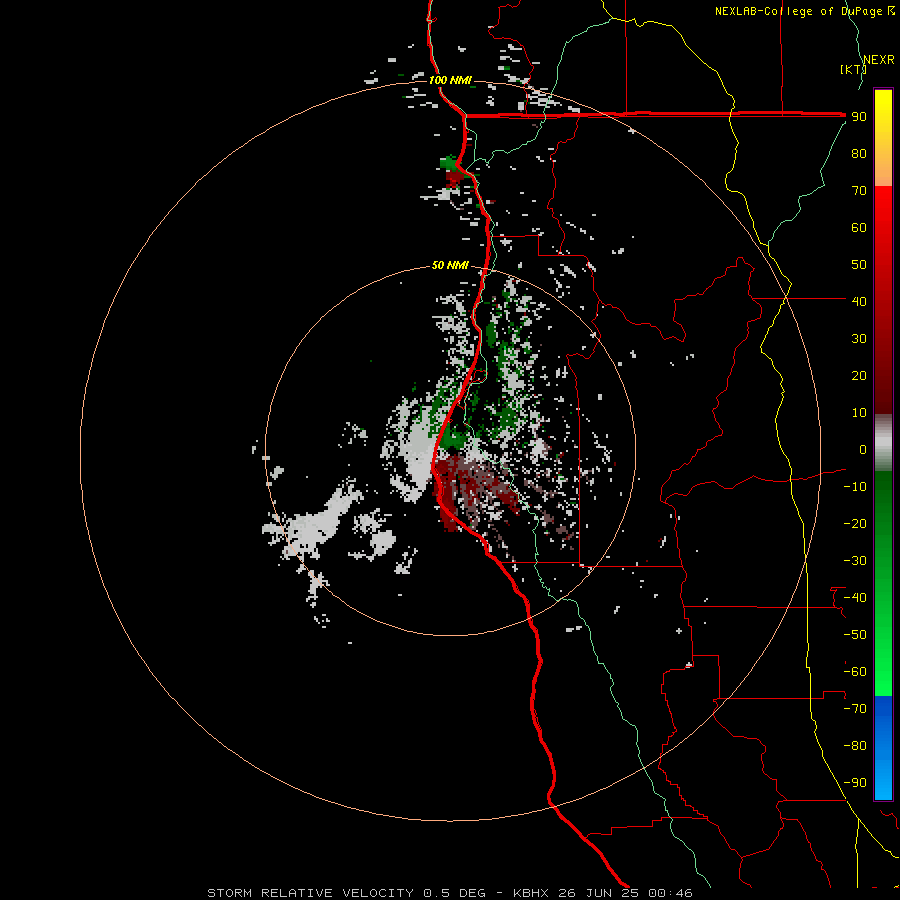Viewport: 900px width, 900px height.
Task: Select the -70 value on the velocity scale
Action: (x=855, y=709)
